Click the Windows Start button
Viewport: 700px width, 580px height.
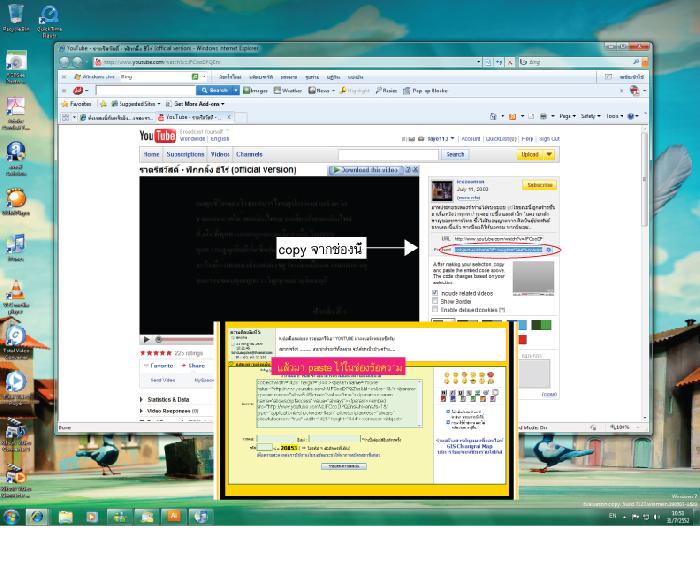click(12, 516)
